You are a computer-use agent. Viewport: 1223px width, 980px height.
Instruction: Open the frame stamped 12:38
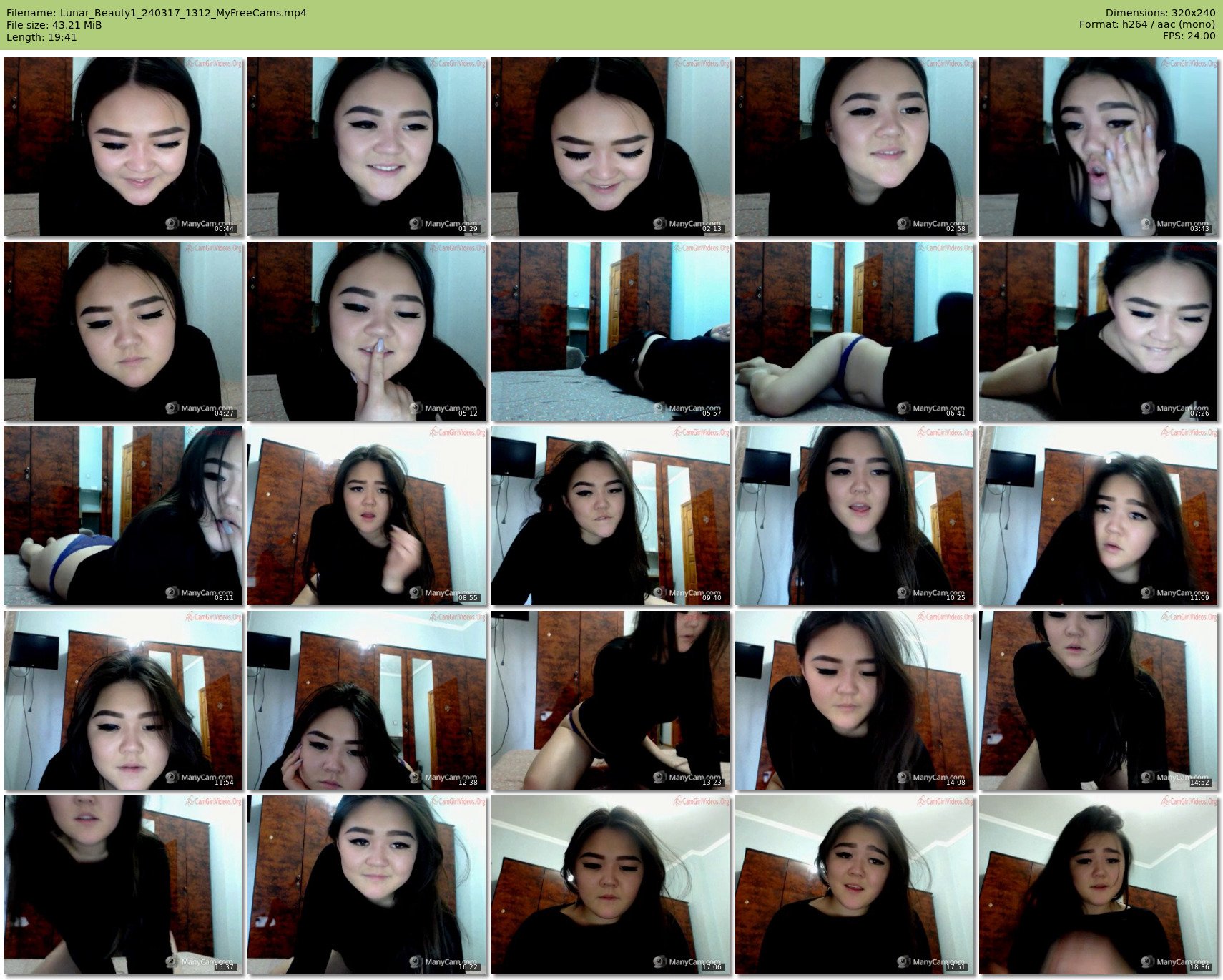pos(367,700)
